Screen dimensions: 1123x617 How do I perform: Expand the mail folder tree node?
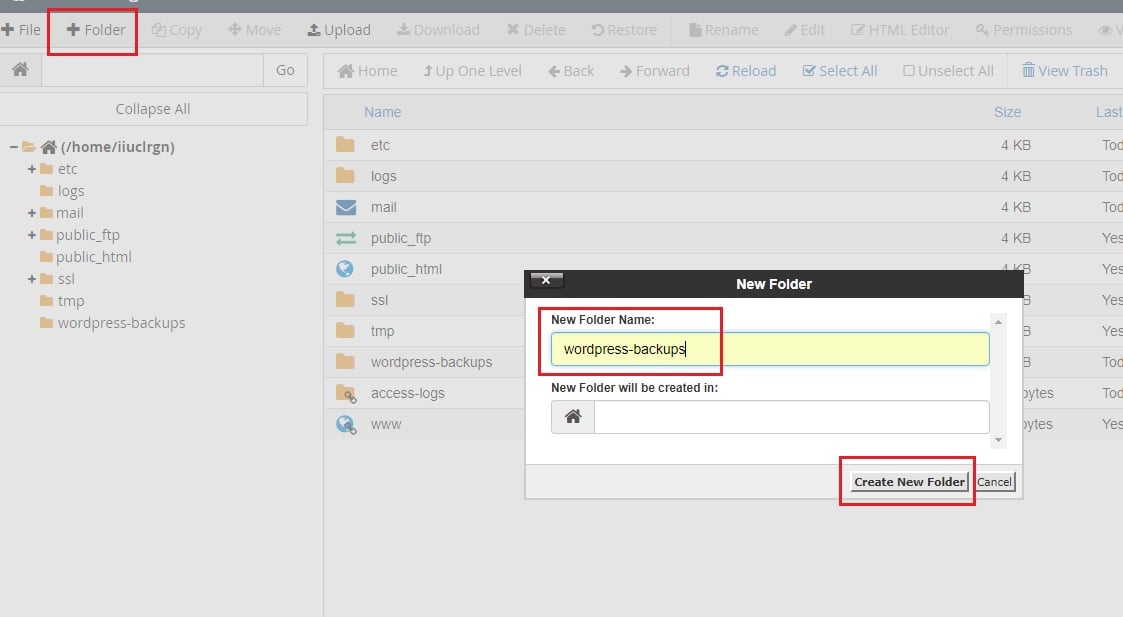(x=31, y=213)
